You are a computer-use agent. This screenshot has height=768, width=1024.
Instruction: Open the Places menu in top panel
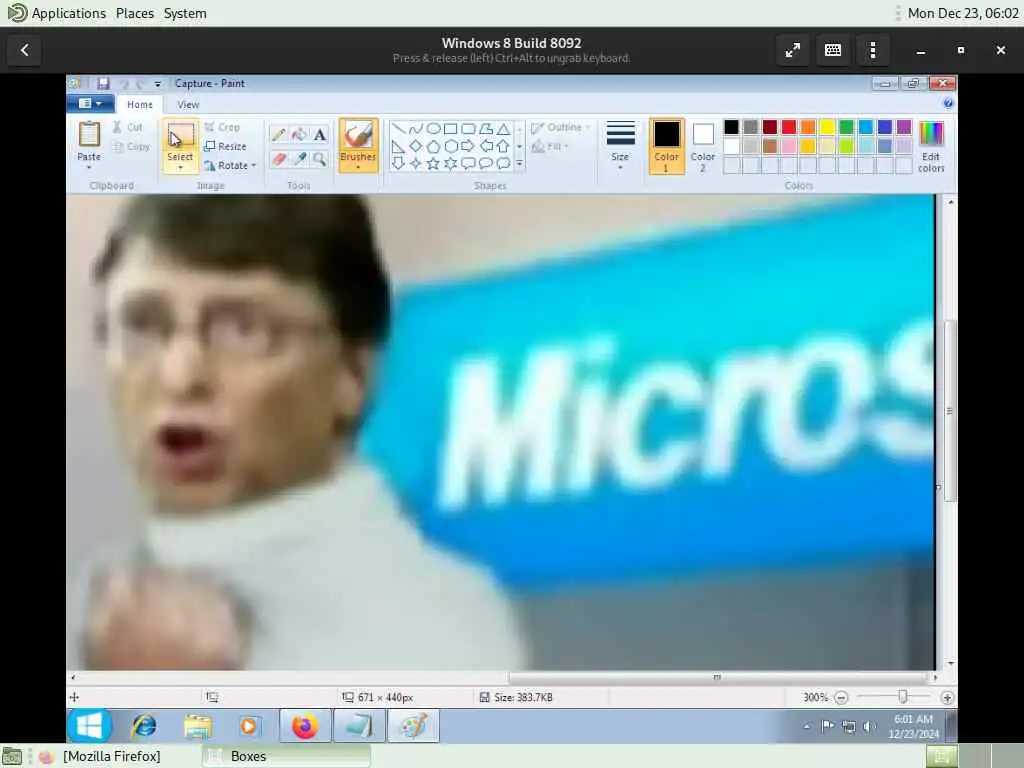(x=135, y=13)
